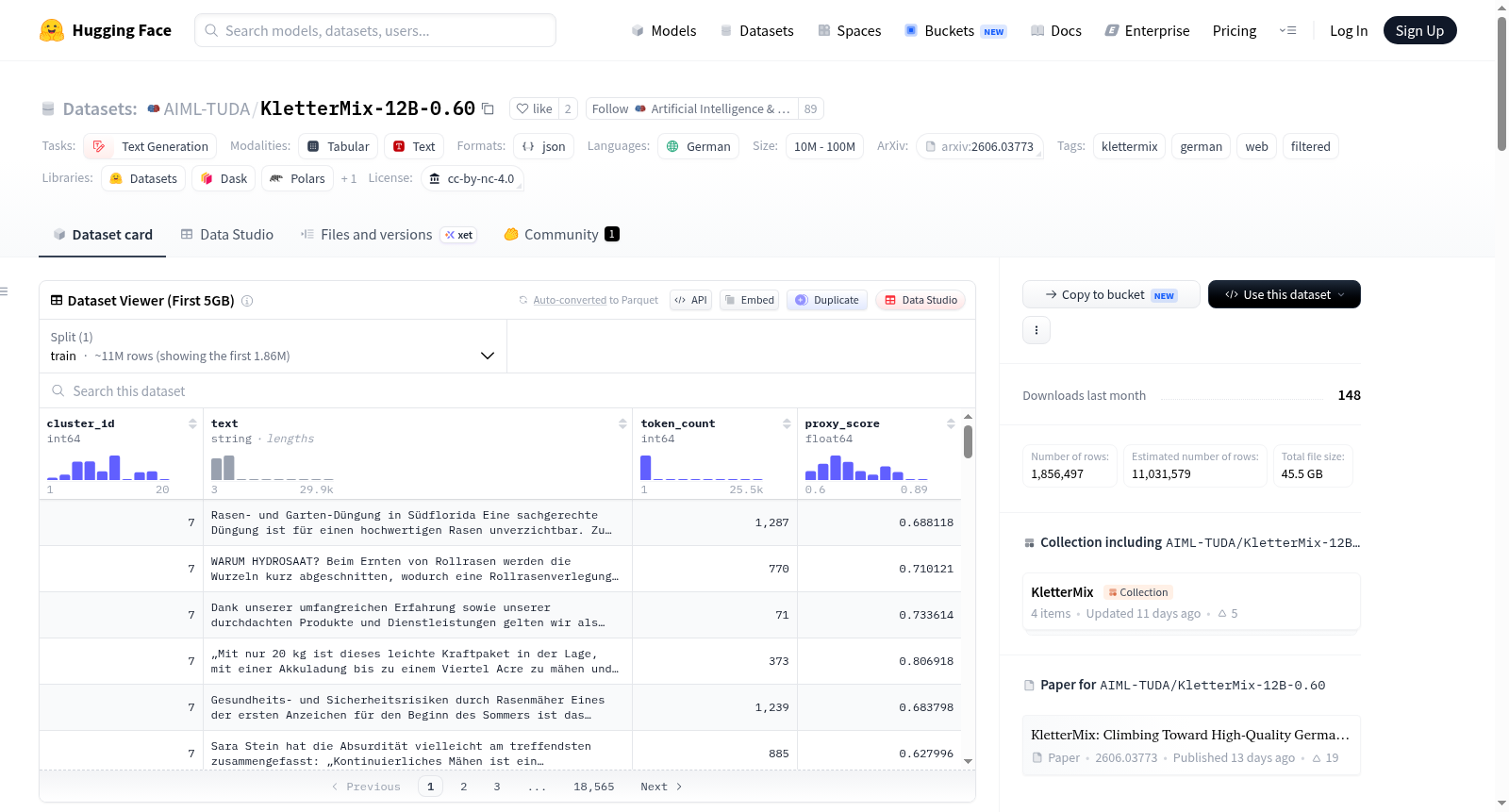The height and width of the screenshot is (812, 1509).
Task: Open the Docs menu item
Action: (1056, 31)
